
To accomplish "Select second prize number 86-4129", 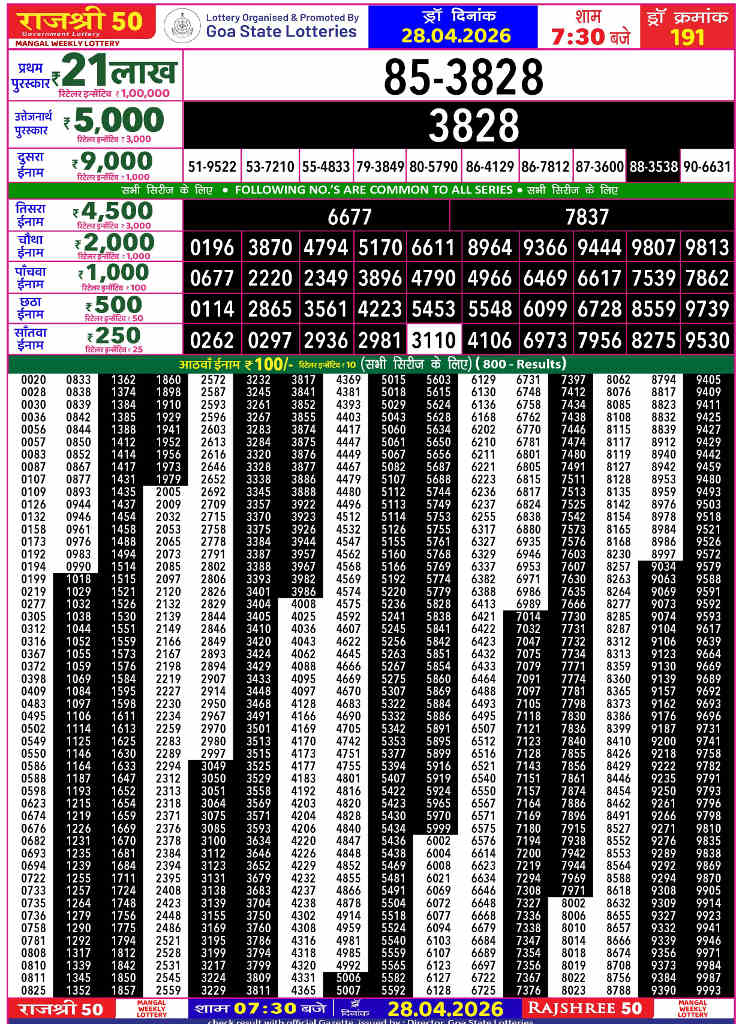I will pyautogui.click(x=490, y=167).
